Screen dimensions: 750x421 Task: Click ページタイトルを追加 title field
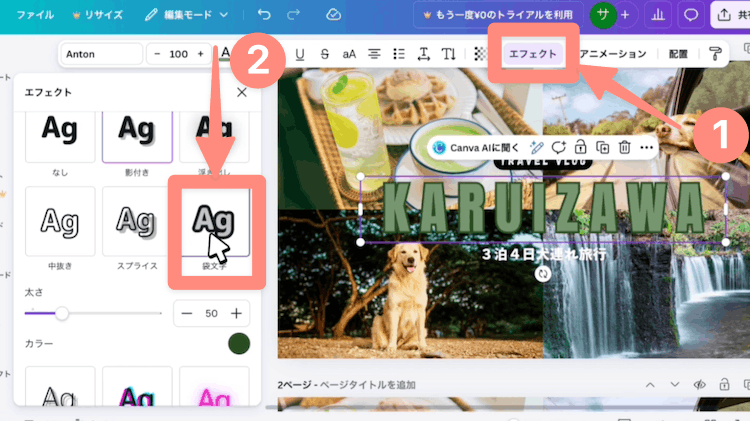click(367, 385)
